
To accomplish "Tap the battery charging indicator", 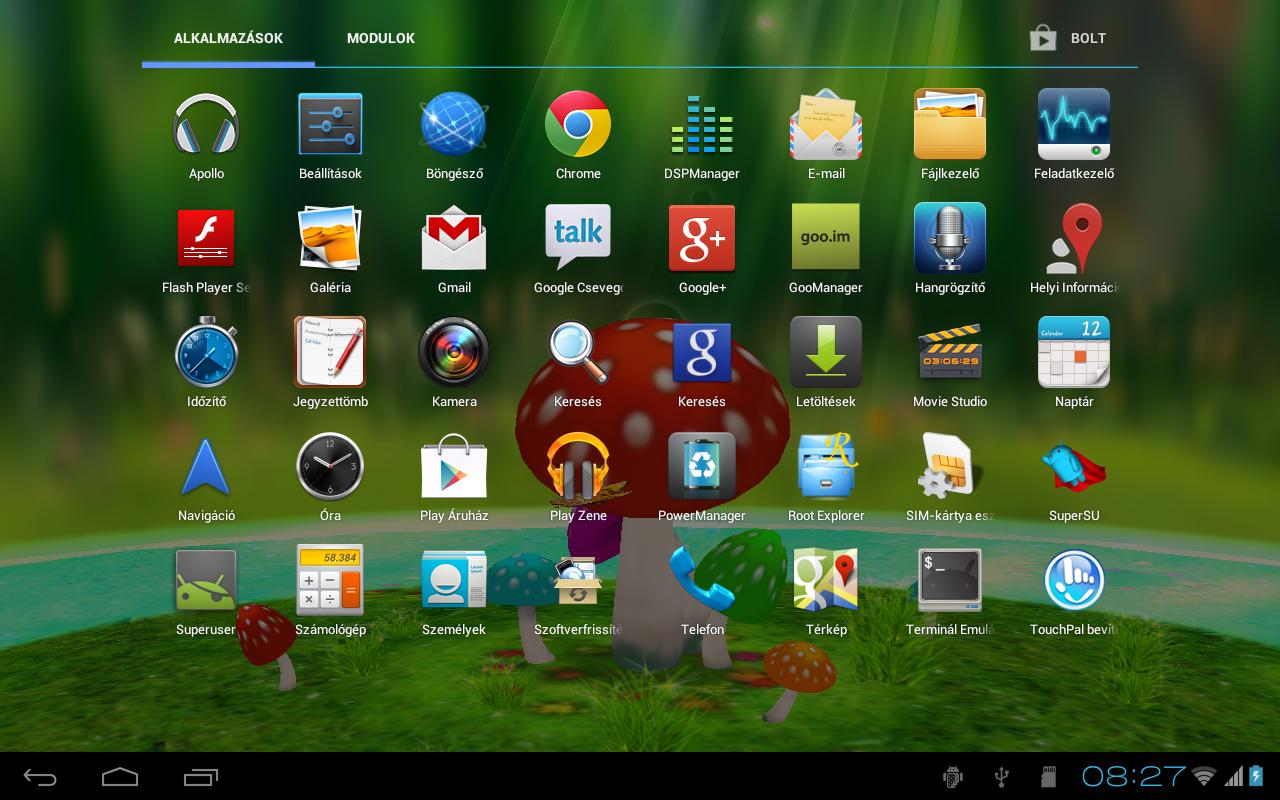I will [1256, 776].
